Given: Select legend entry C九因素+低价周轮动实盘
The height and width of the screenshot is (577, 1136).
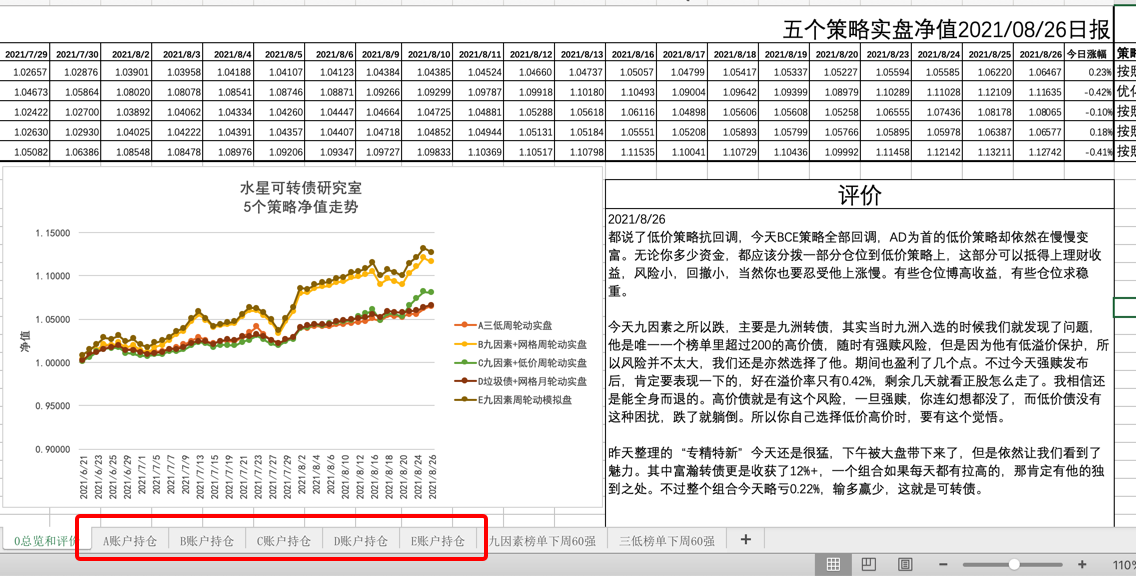Looking at the screenshot, I should click(521, 362).
